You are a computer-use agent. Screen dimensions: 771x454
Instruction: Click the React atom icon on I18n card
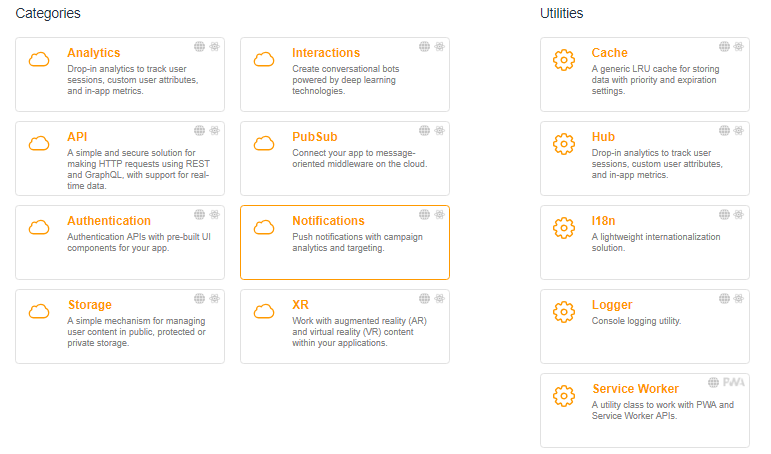[x=738, y=214]
